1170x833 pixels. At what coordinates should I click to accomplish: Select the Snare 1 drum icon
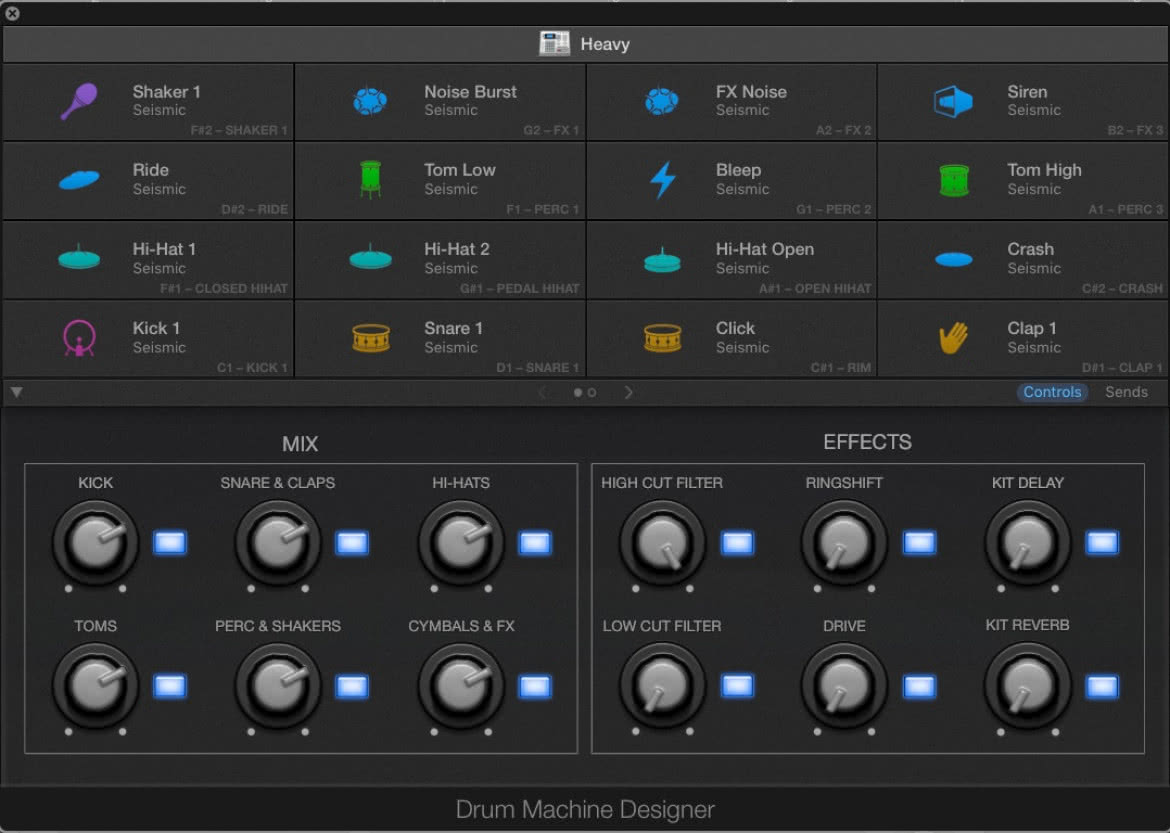(x=371, y=338)
